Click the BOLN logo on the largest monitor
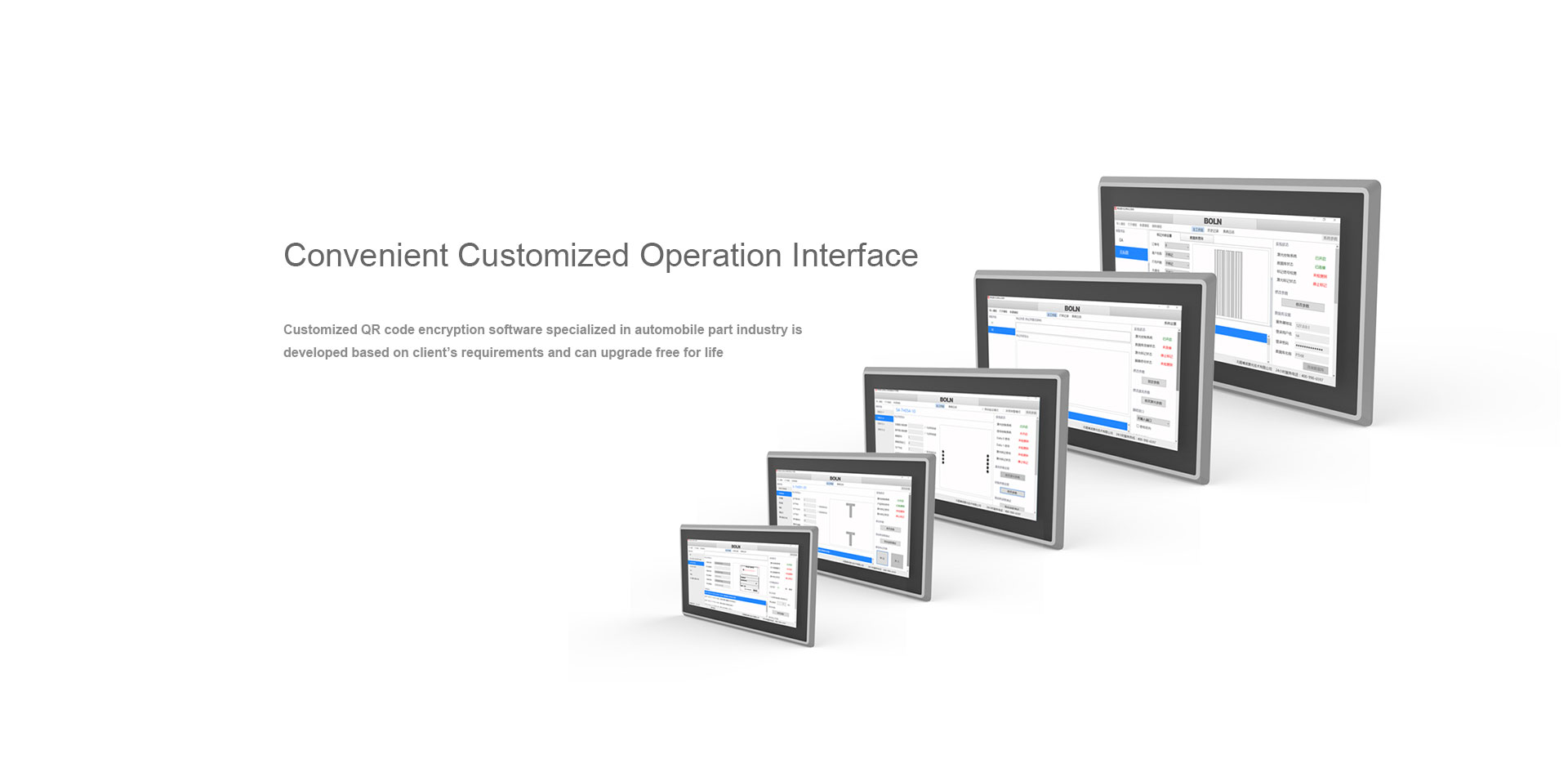The height and width of the screenshot is (768, 1568). [x=1213, y=221]
